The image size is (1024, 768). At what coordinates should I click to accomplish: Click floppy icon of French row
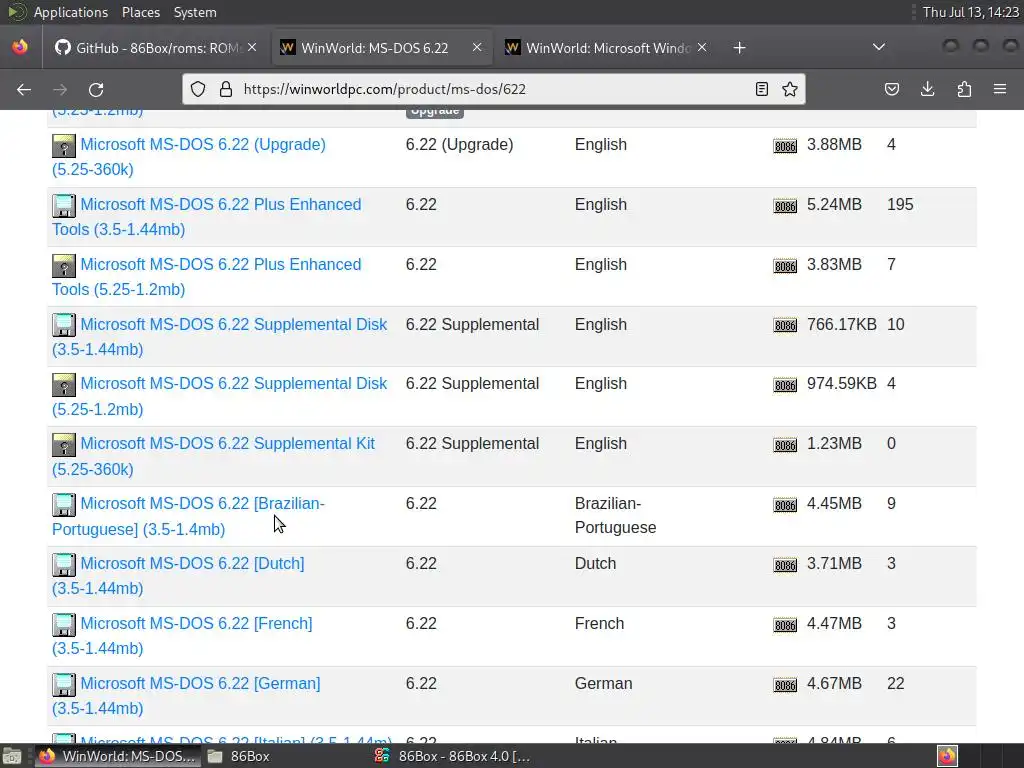[x=64, y=626]
